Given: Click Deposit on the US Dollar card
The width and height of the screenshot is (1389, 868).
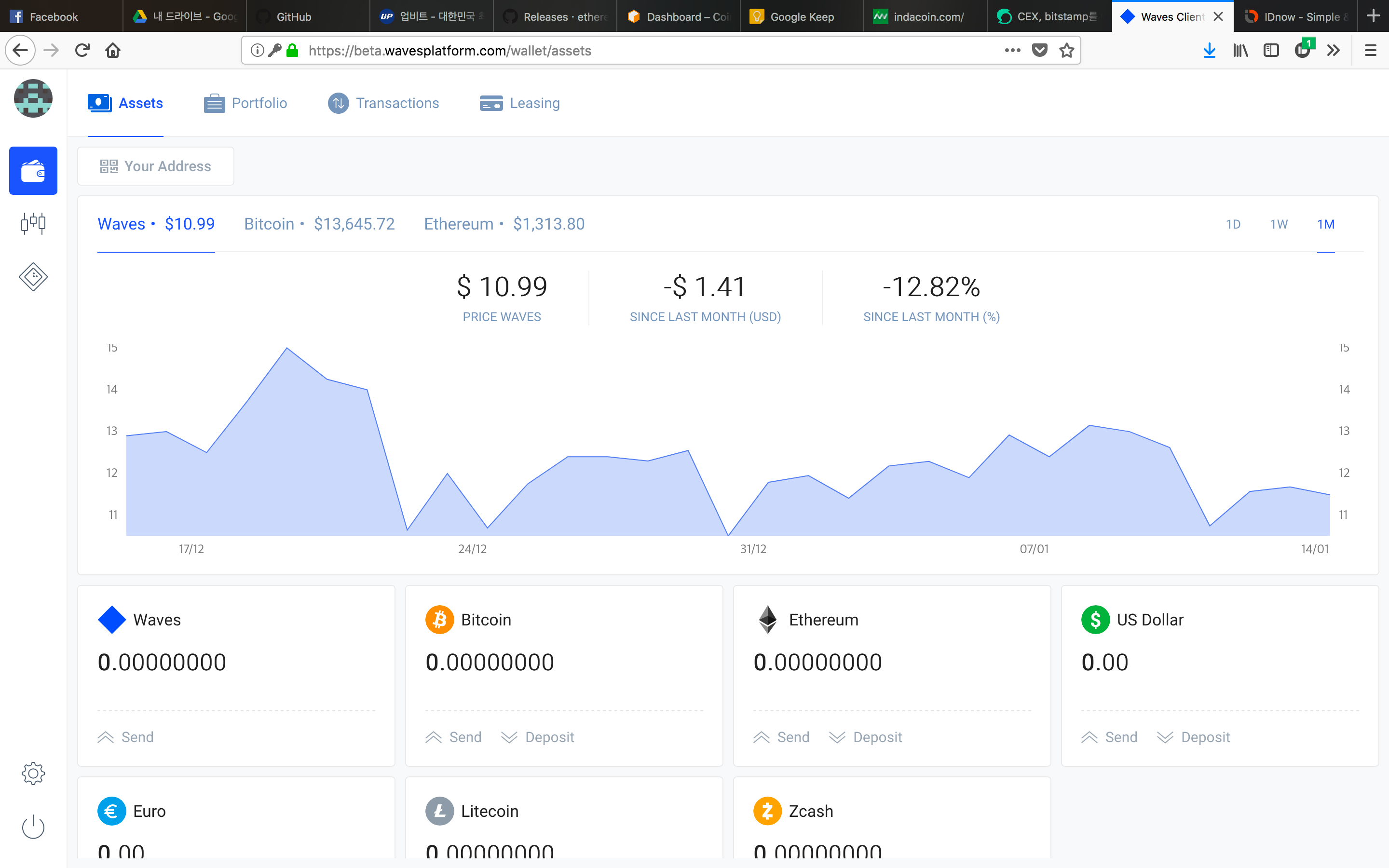Looking at the screenshot, I should pyautogui.click(x=1193, y=737).
